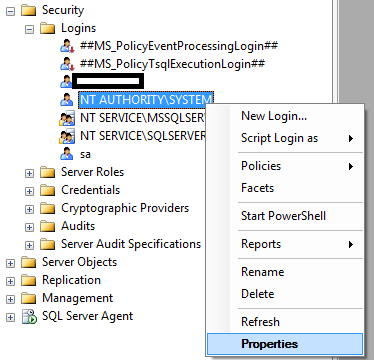This screenshot has height=360, width=374.
Task: Click the ##MS_PolicyTsqlExecutionLogin## disabled login icon
Action: click(67, 64)
